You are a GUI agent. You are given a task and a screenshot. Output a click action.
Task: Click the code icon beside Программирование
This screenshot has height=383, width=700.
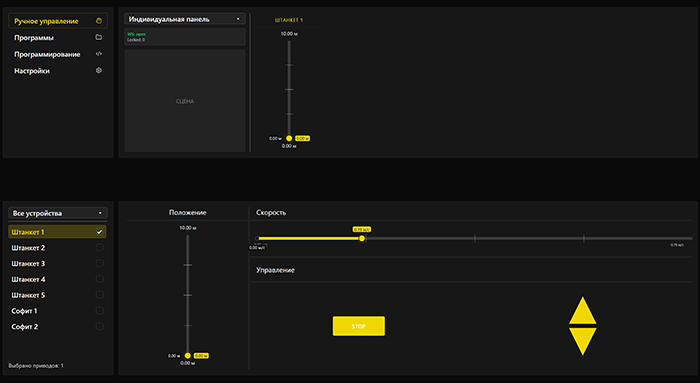99,54
